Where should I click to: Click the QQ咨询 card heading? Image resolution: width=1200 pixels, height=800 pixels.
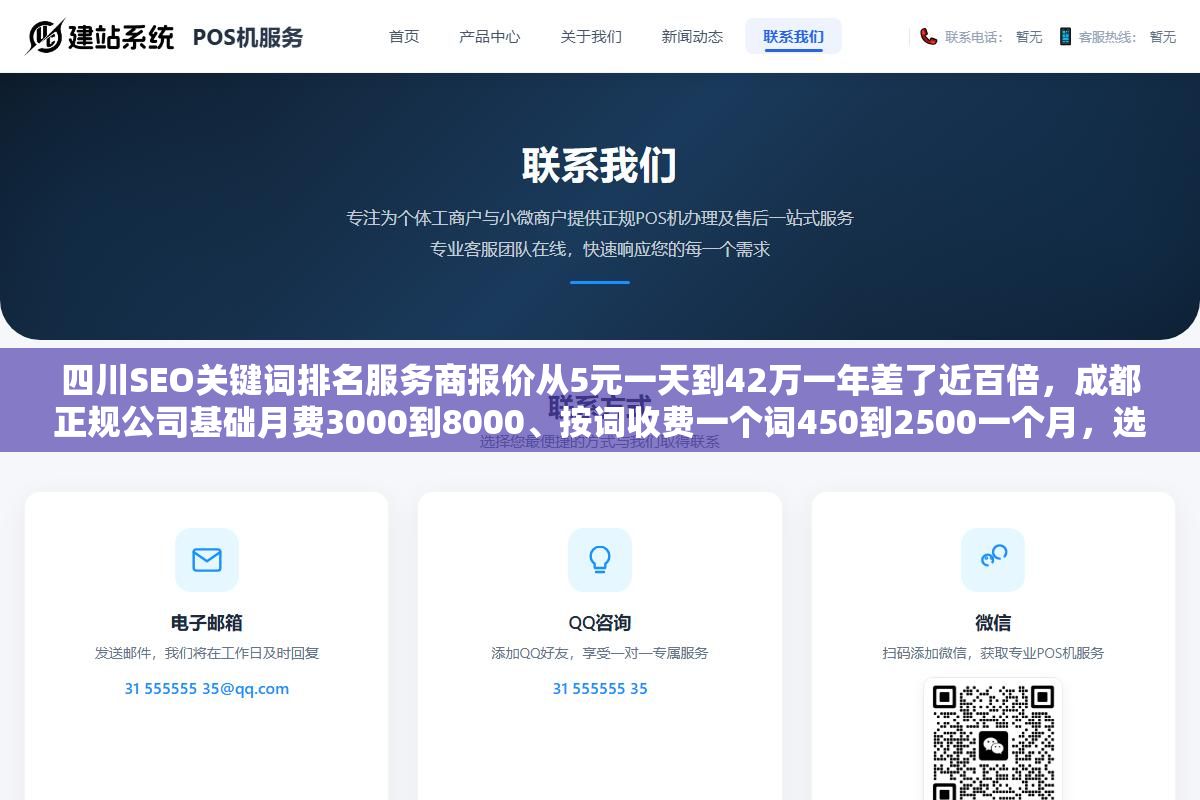[600, 623]
